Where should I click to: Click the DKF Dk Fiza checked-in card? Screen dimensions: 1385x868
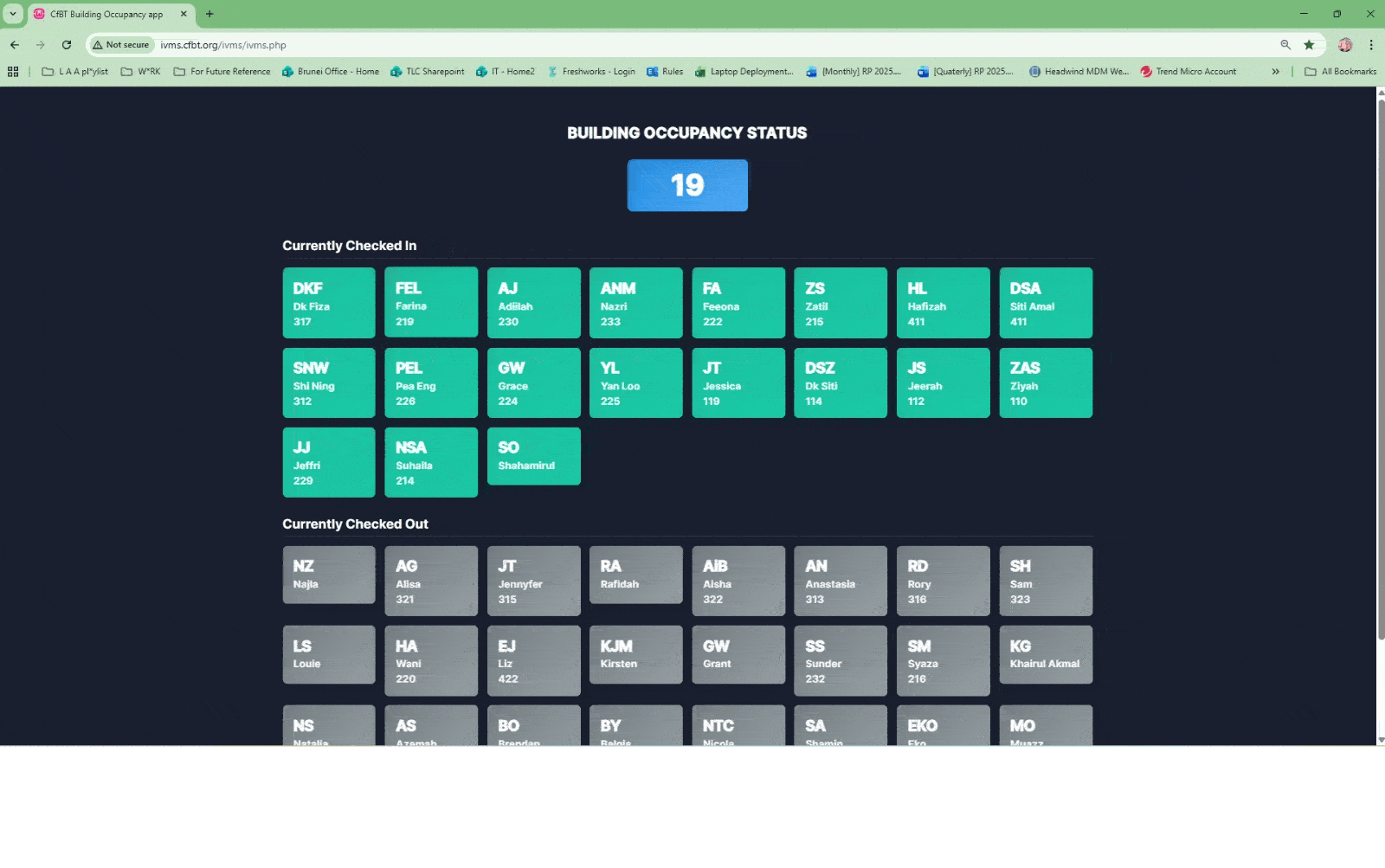pos(329,303)
